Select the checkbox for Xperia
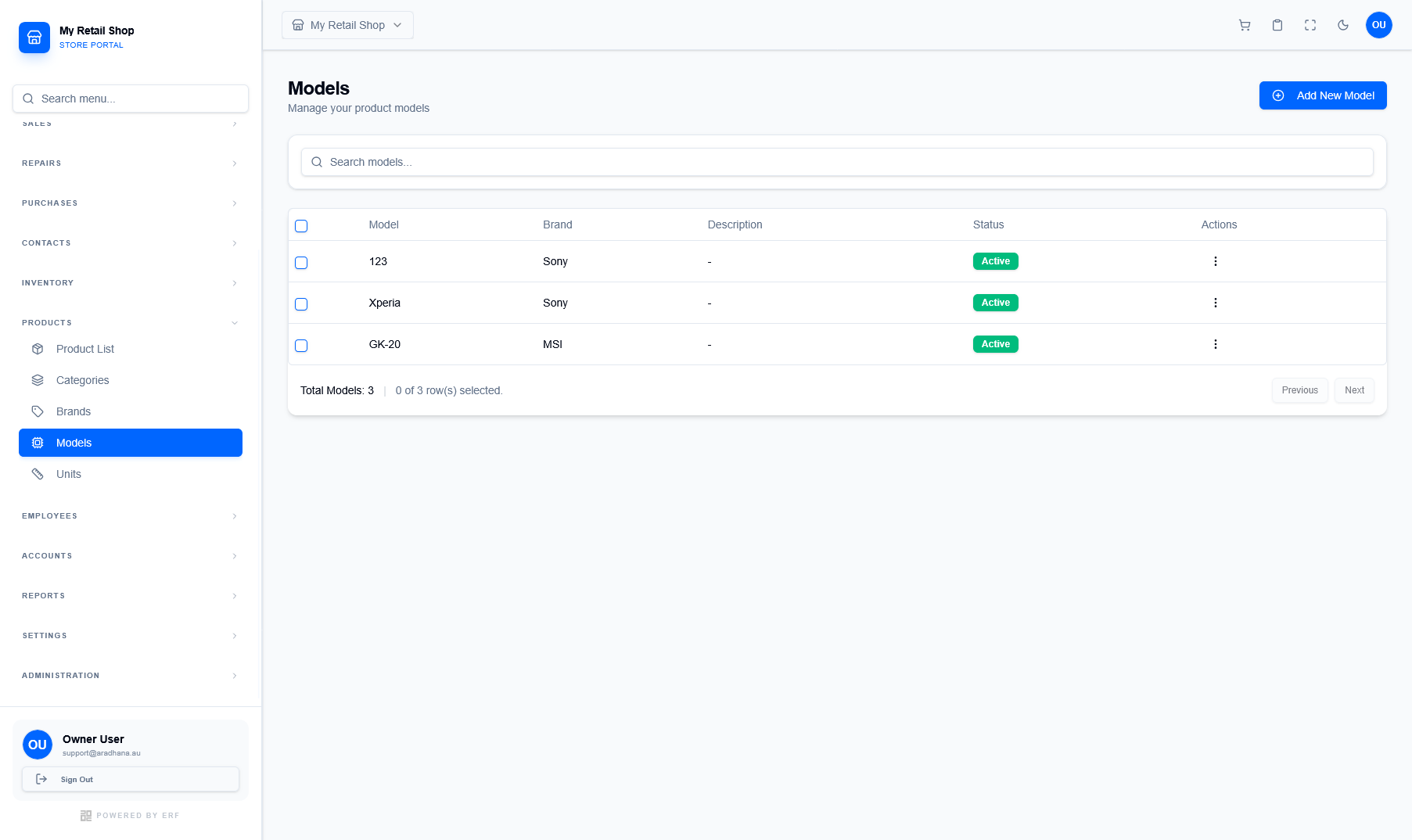 [x=301, y=304]
